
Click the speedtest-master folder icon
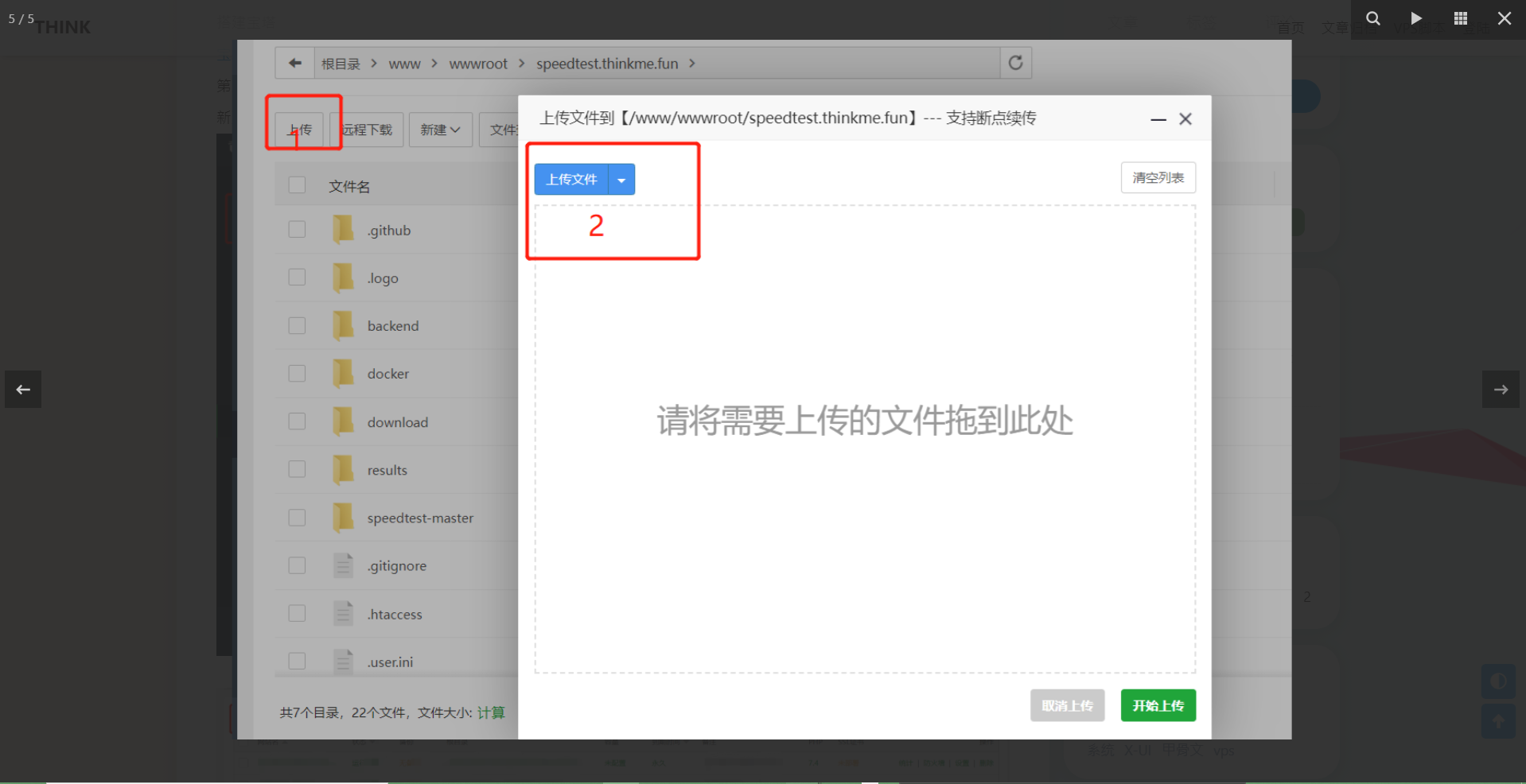pyautogui.click(x=343, y=518)
